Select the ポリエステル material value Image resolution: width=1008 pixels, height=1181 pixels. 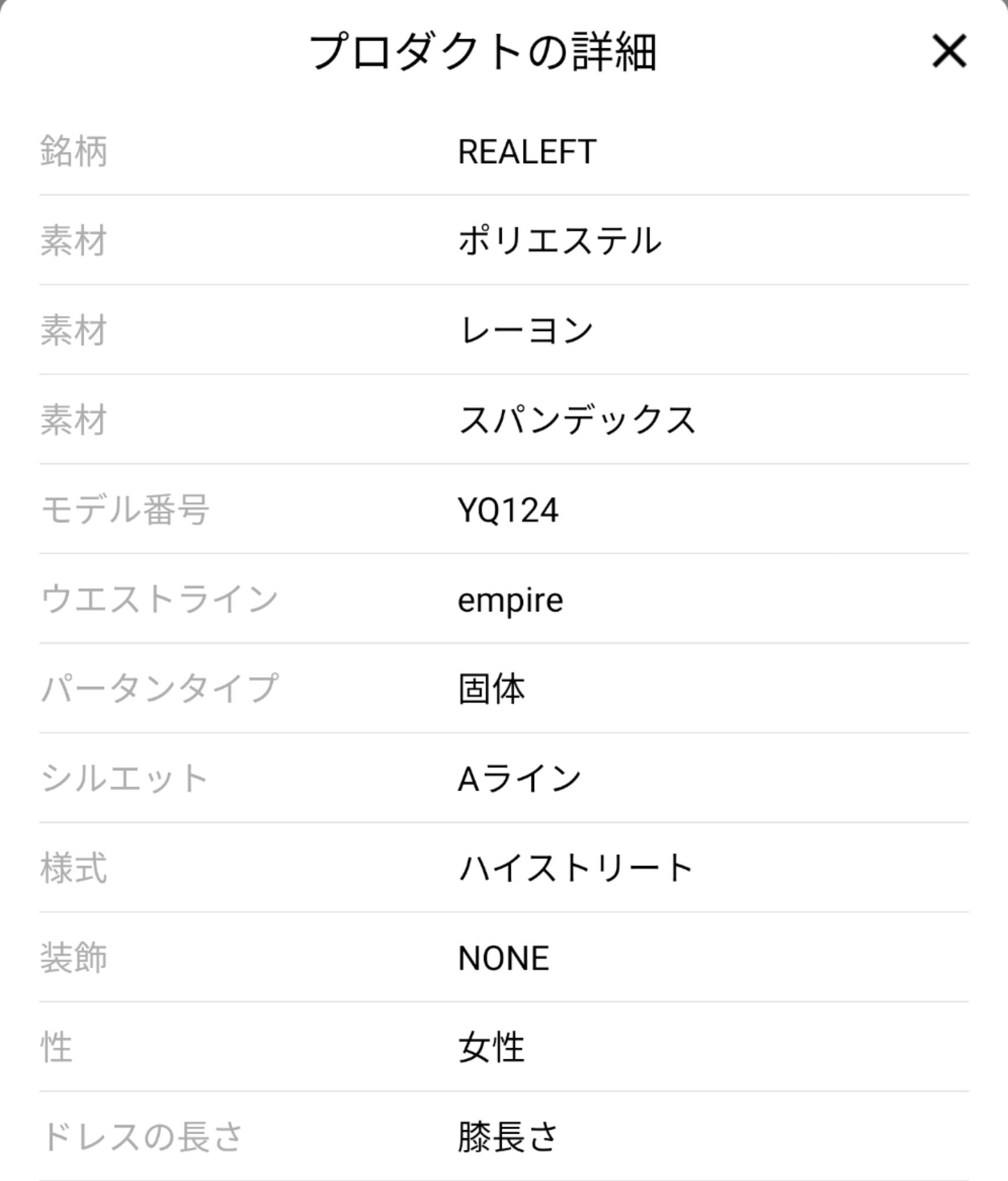tap(559, 241)
